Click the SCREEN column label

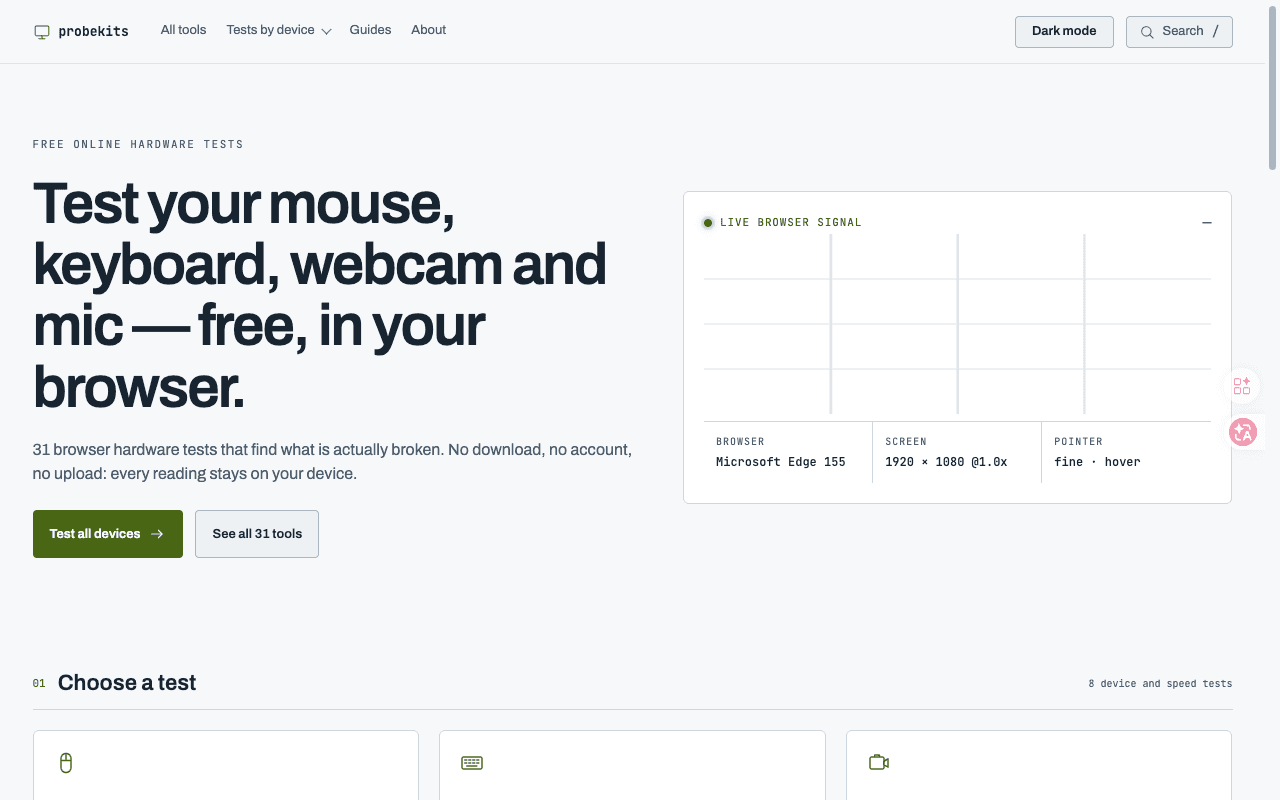(906, 442)
